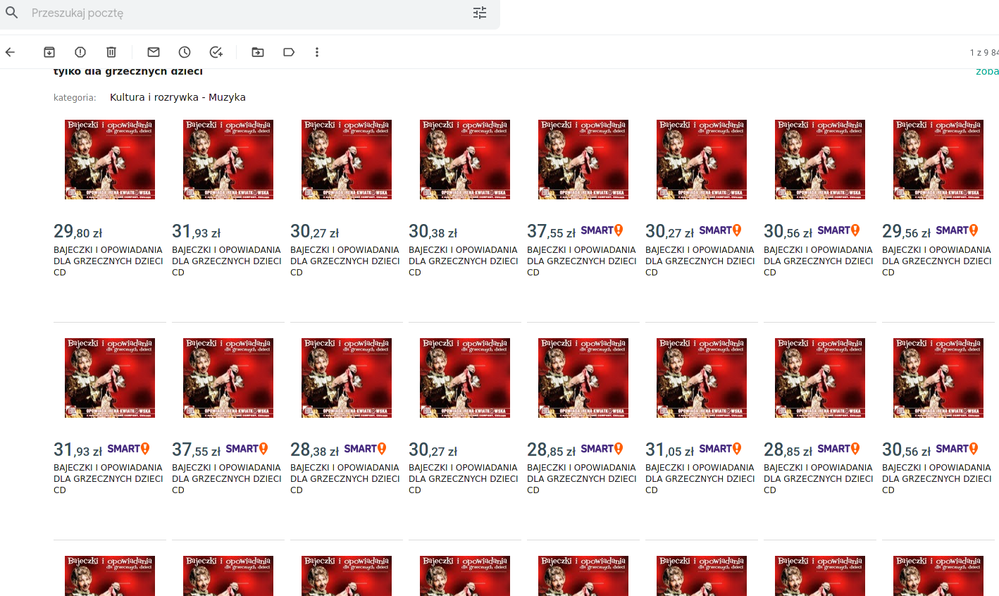The image size is (999, 596).
Task: Click the 29,56 zł price
Action: [906, 231]
